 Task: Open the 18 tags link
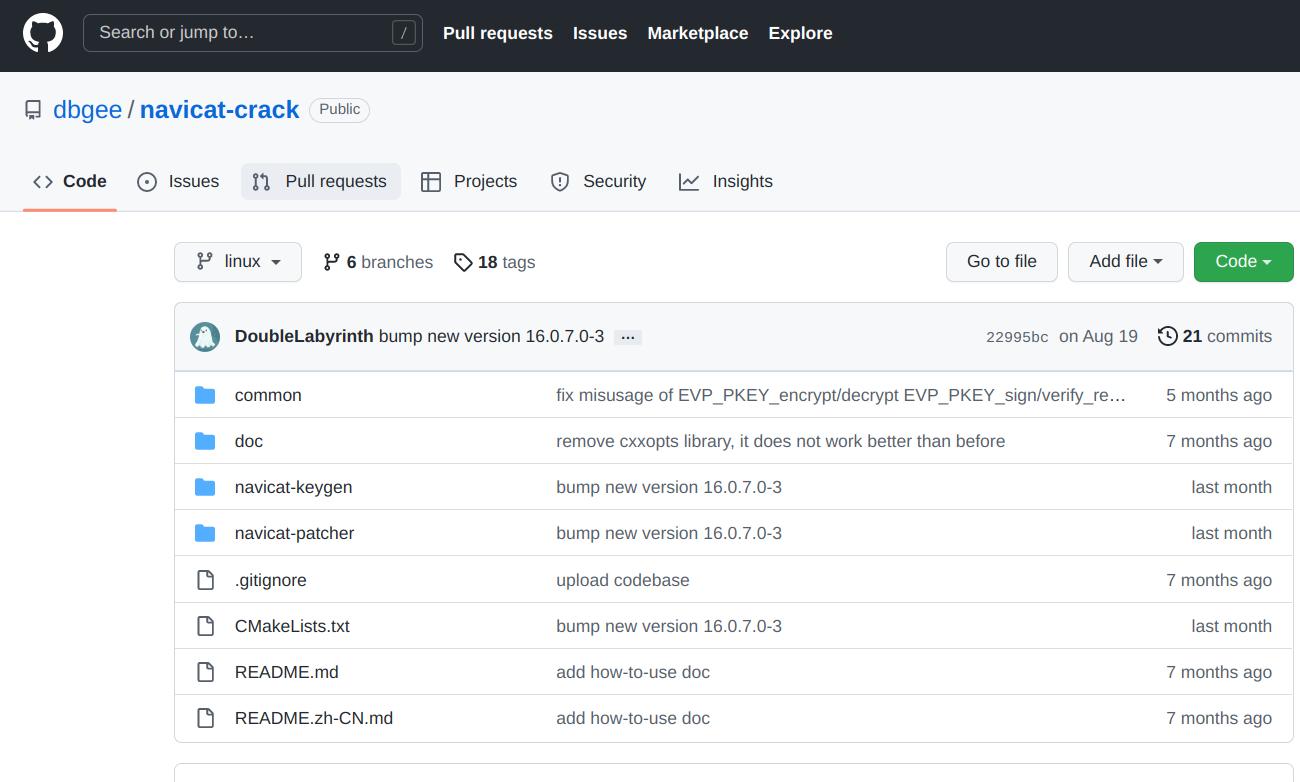pos(495,262)
